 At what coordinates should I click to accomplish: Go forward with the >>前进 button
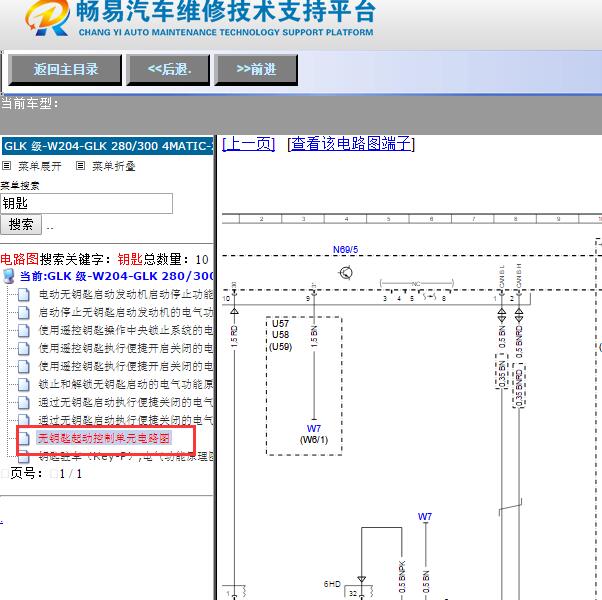click(x=256, y=70)
